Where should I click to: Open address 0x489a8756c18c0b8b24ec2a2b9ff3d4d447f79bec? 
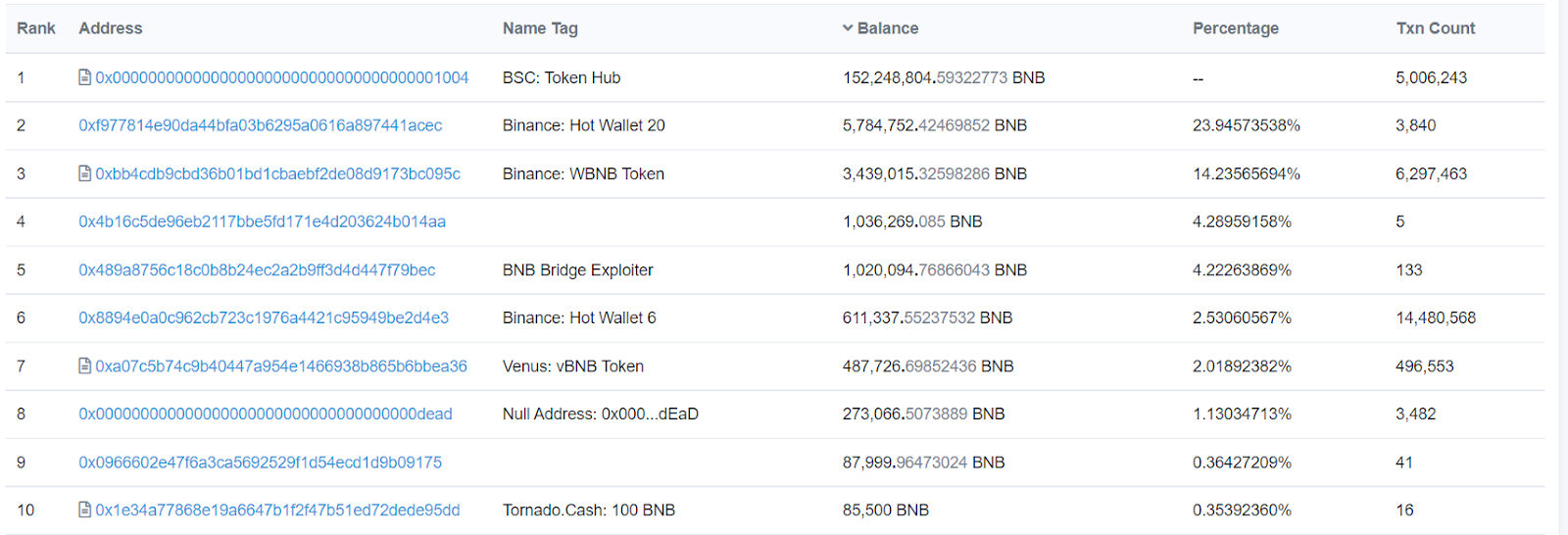[257, 269]
